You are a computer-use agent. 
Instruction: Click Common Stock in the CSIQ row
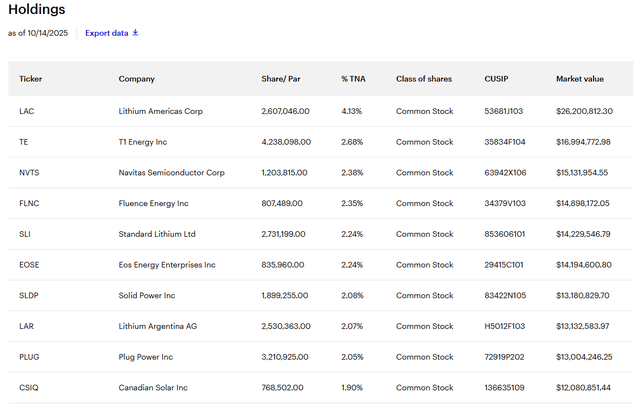(x=424, y=388)
